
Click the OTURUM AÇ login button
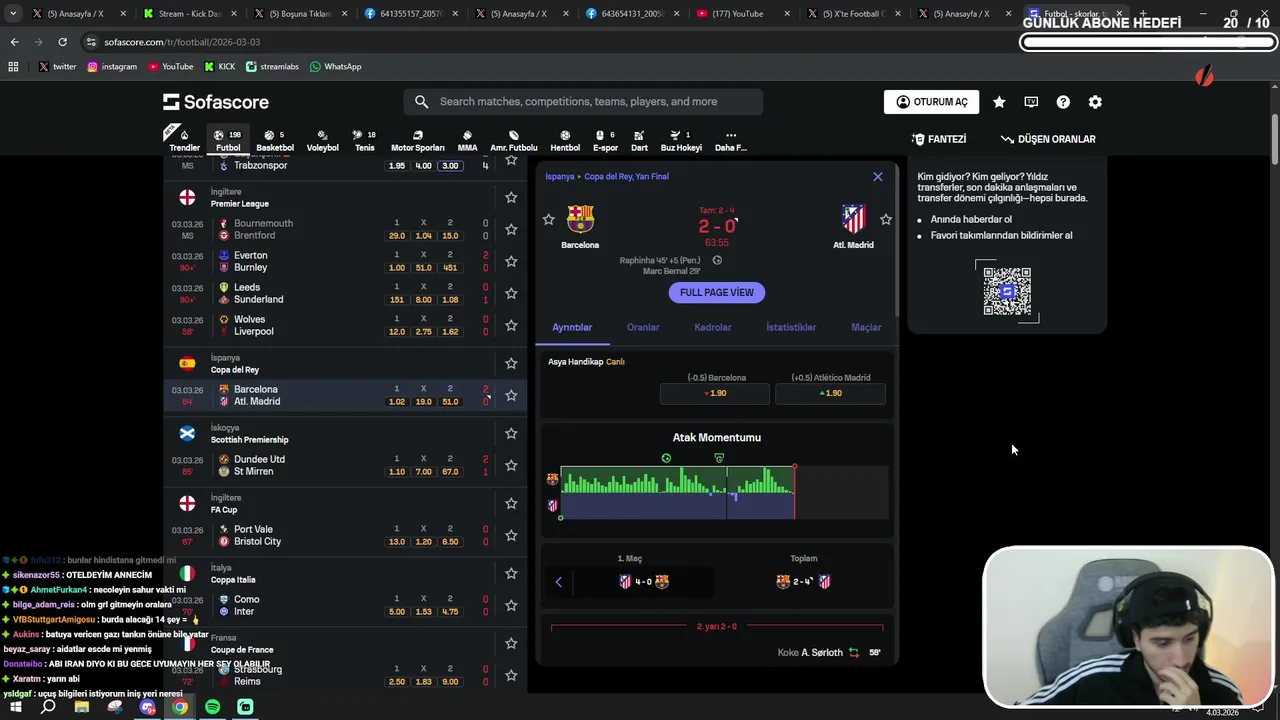click(x=931, y=102)
